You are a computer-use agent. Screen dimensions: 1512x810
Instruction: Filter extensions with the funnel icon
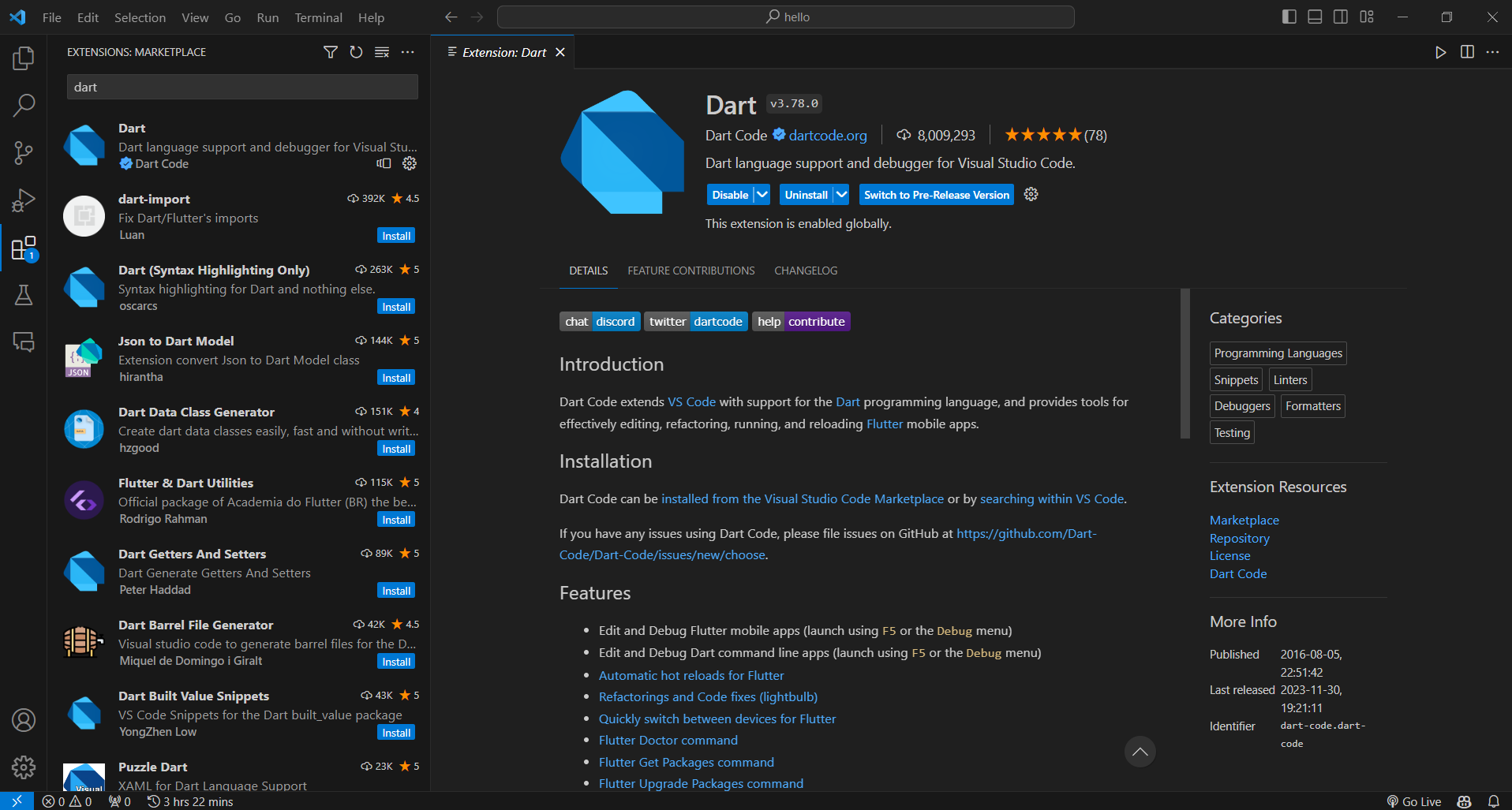click(331, 52)
